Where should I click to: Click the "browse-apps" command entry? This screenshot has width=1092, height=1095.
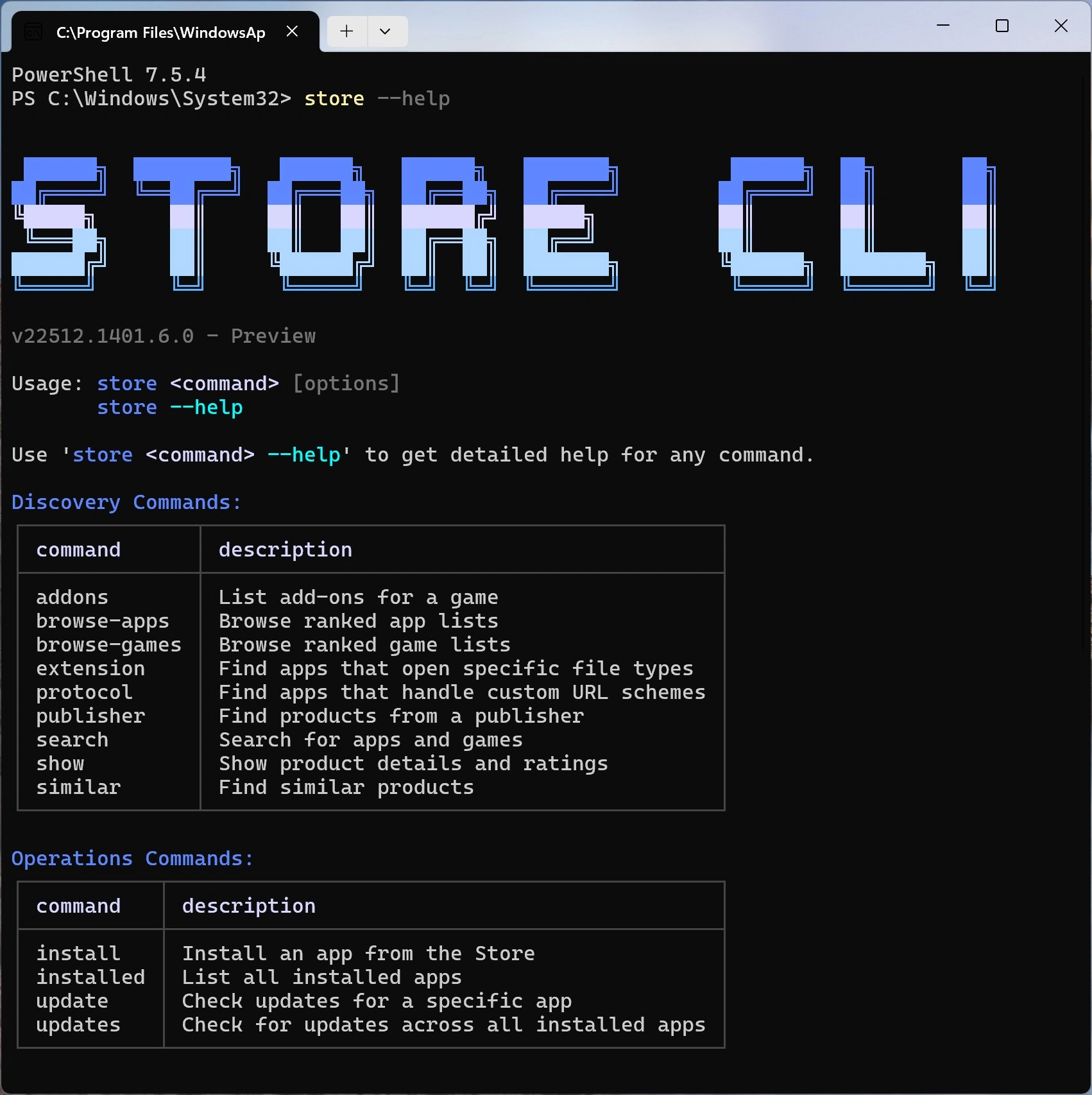(102, 621)
